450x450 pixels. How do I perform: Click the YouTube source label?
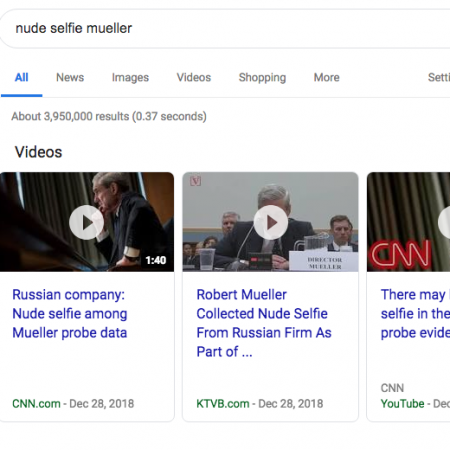[x=402, y=404]
